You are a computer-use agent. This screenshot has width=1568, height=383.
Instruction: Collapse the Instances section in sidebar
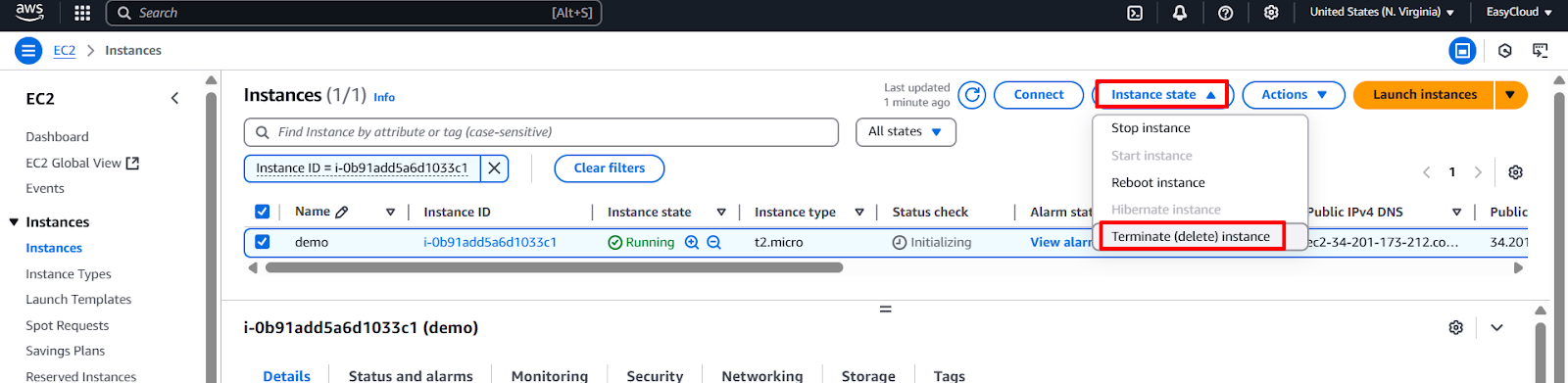point(14,222)
